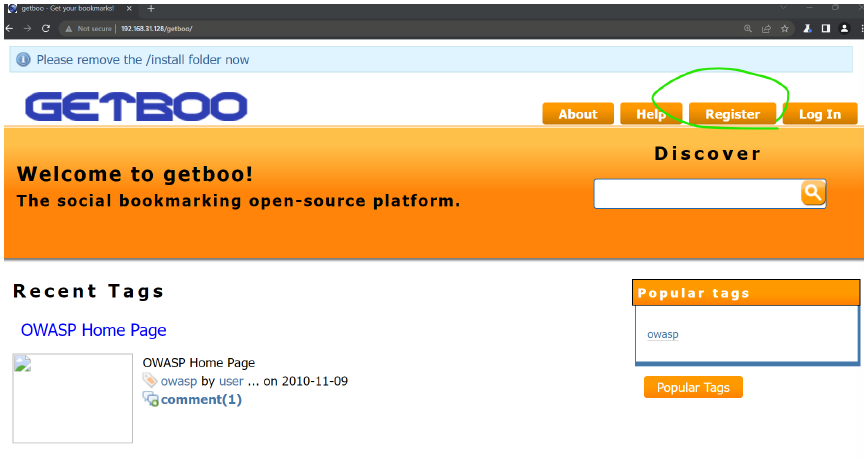Click the GETBOO logo

pos(136,106)
